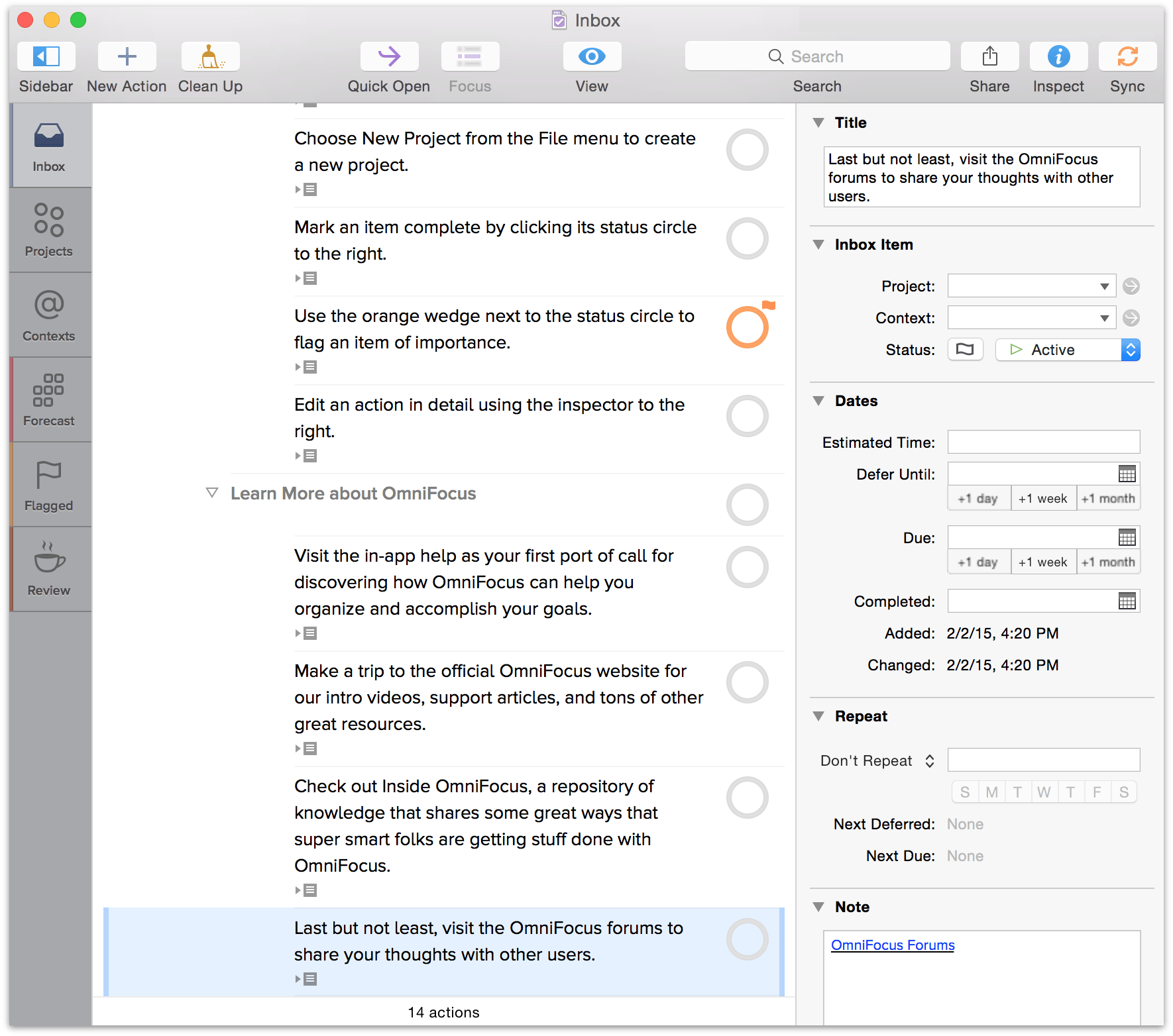The image size is (1173, 1036).
Task: Complete 'Edit an action in detail' status circle
Action: coord(748,416)
